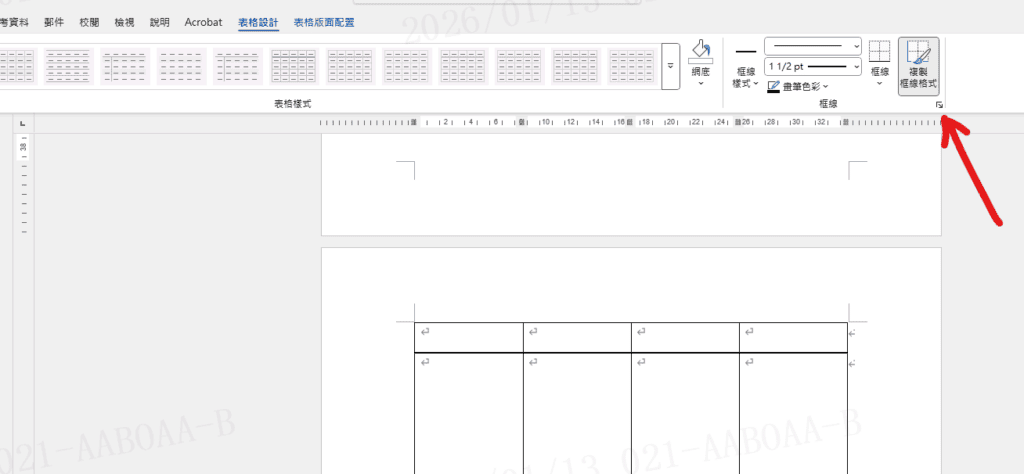Open the 框線 group dialog launcher

(x=939, y=105)
